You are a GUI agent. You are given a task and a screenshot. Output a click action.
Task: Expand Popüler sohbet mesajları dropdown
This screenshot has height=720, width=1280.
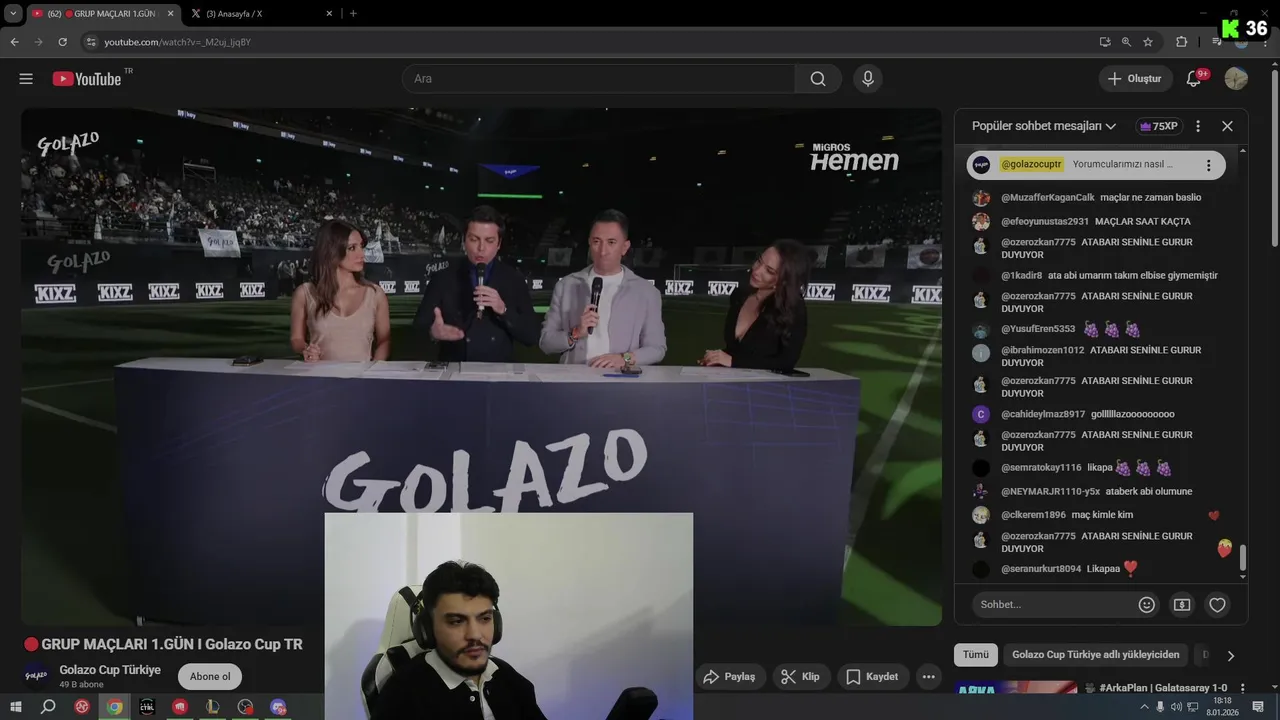click(1044, 126)
